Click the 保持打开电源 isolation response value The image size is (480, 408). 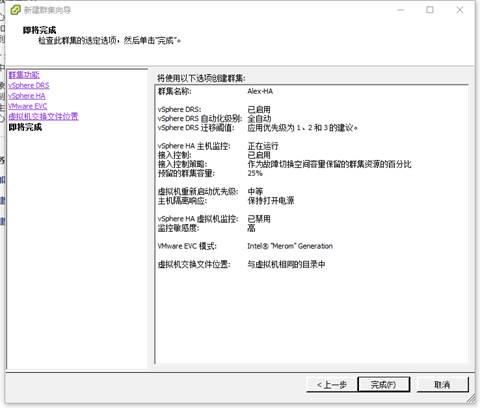(x=271, y=201)
